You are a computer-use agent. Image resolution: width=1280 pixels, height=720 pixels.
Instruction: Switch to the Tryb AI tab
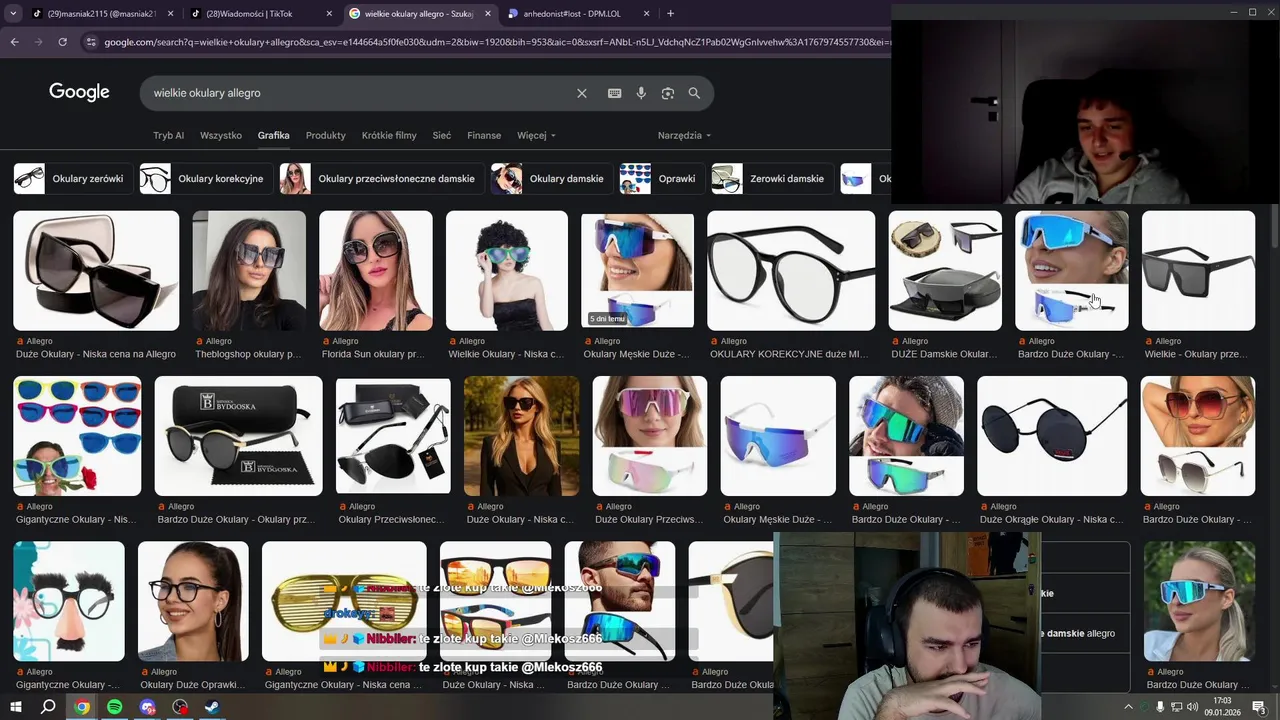tap(168, 135)
